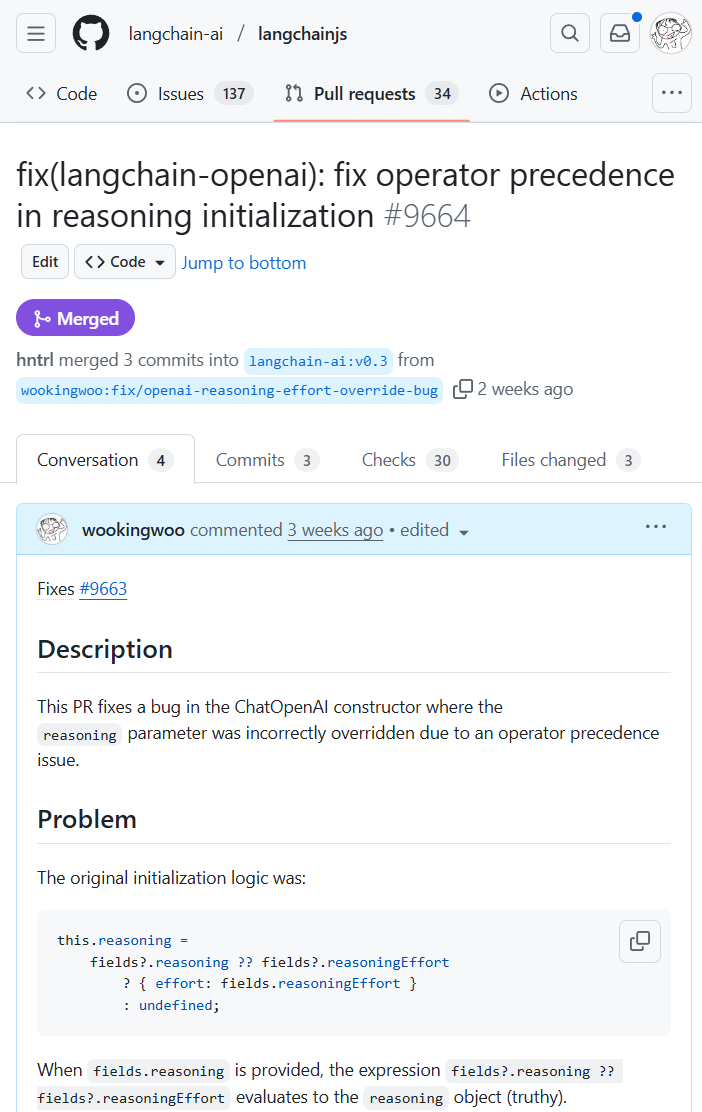Open your profile via the top-right avatar
702x1112 pixels.
click(670, 32)
